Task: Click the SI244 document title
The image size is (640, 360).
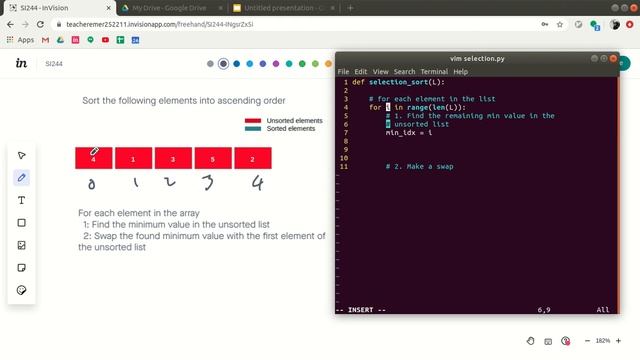Action: 54,64
